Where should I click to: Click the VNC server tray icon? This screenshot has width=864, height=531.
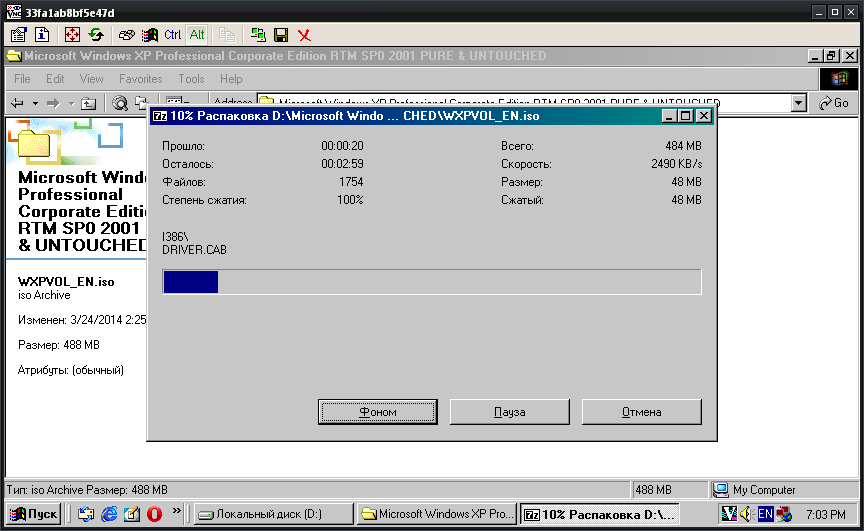point(729,514)
